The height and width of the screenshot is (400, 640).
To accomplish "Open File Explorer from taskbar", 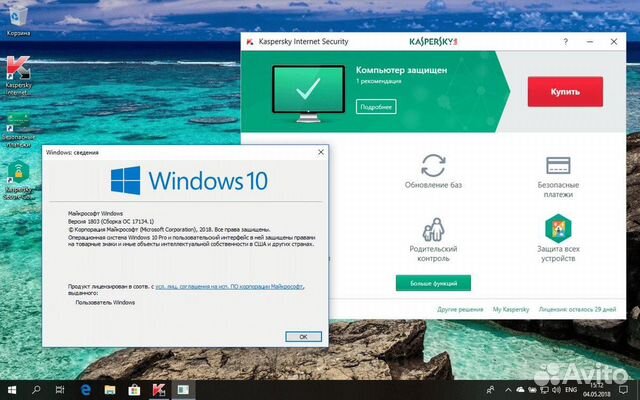I will (x=109, y=390).
